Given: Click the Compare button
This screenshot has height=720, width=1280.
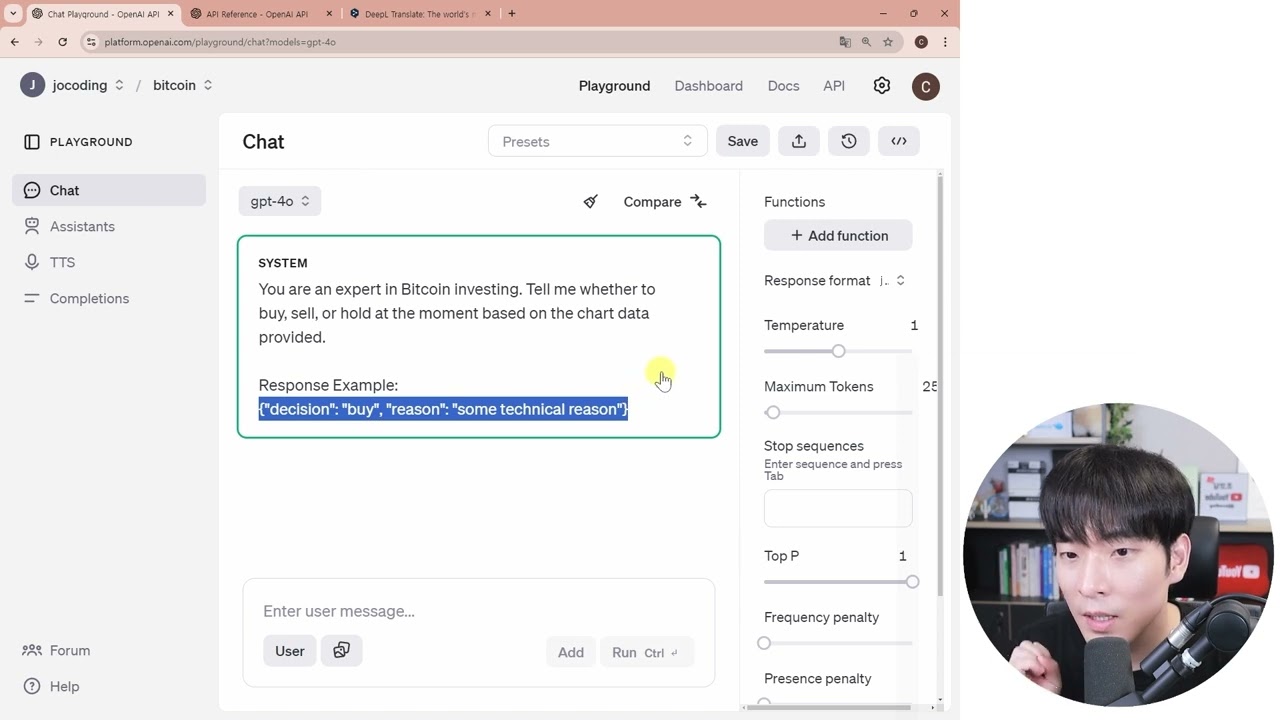Looking at the screenshot, I should pyautogui.click(x=665, y=201).
